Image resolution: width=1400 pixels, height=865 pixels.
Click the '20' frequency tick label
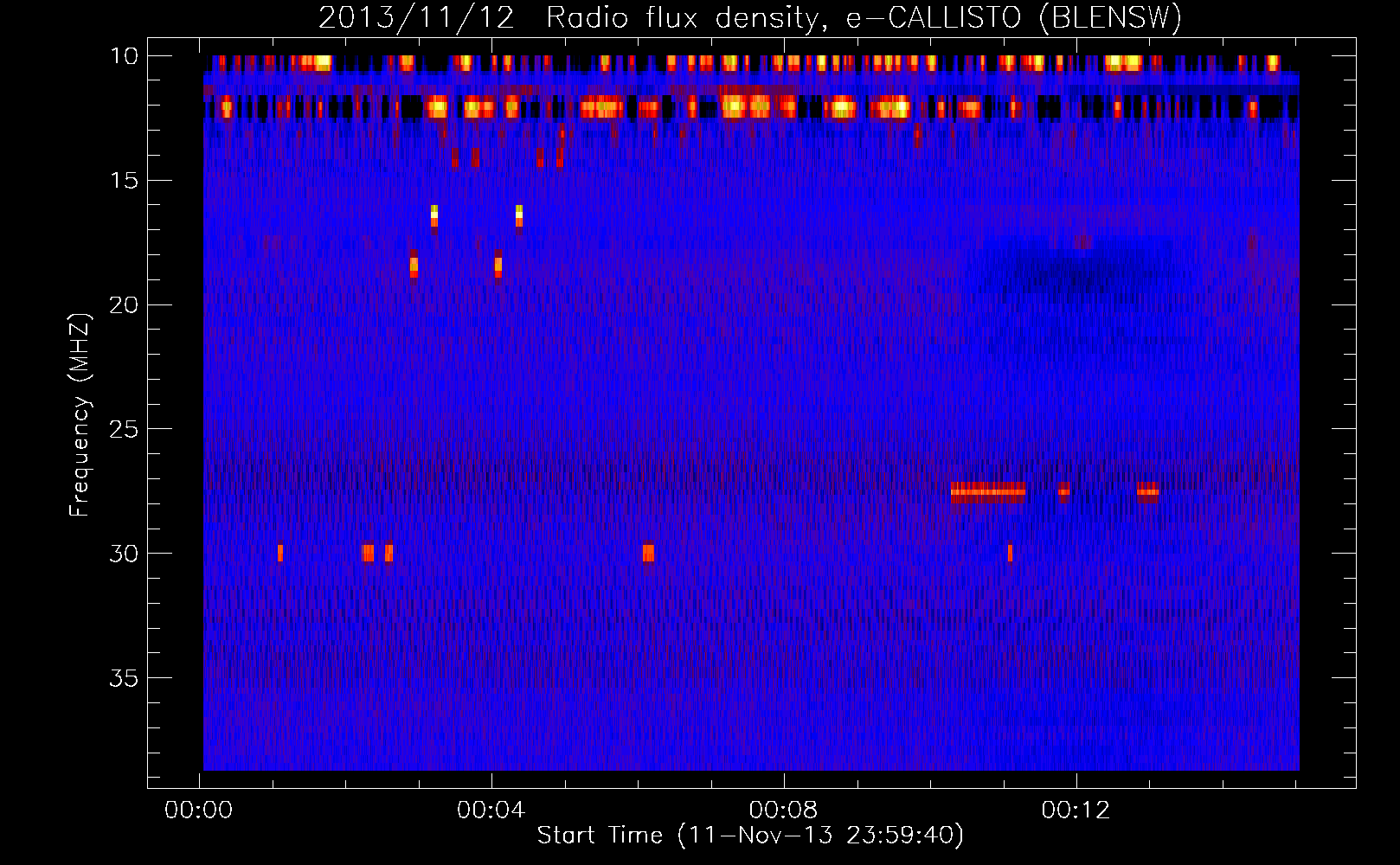(125, 304)
